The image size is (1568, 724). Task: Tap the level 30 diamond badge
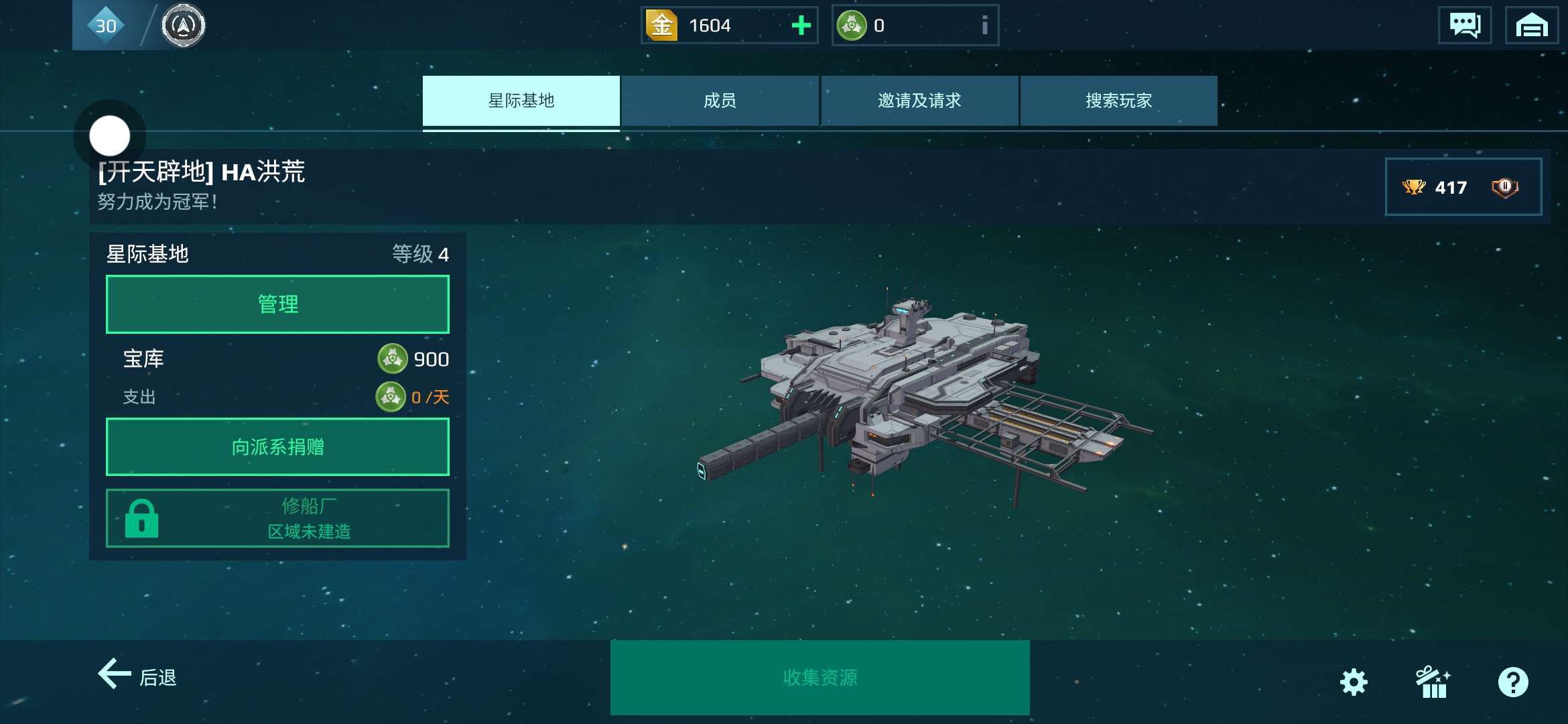106,25
